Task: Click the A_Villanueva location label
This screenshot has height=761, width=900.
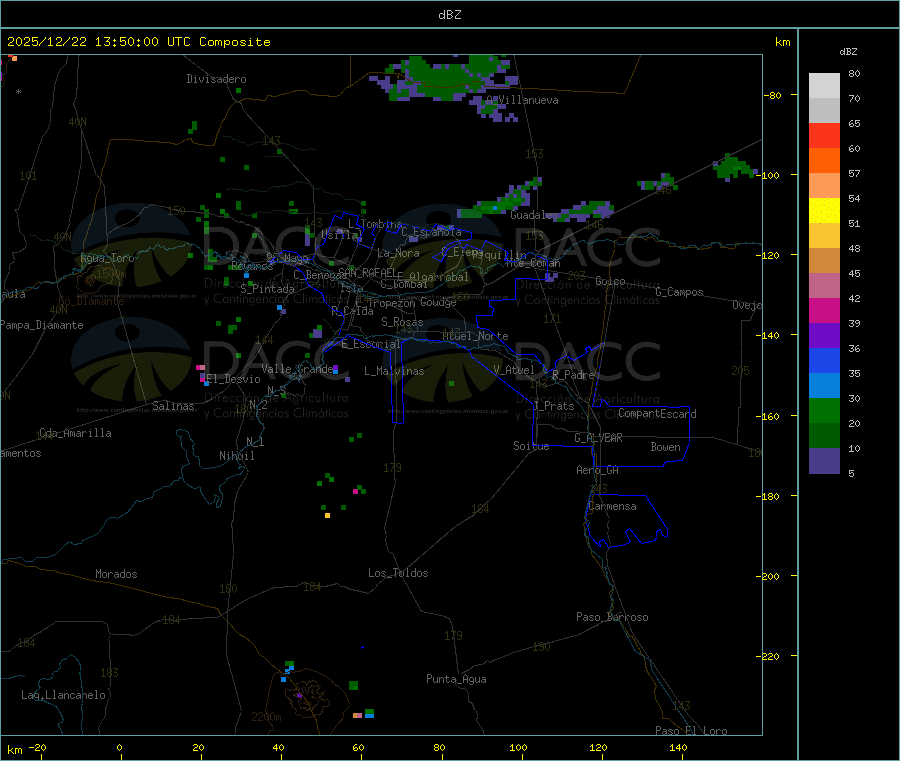Action: point(522,100)
